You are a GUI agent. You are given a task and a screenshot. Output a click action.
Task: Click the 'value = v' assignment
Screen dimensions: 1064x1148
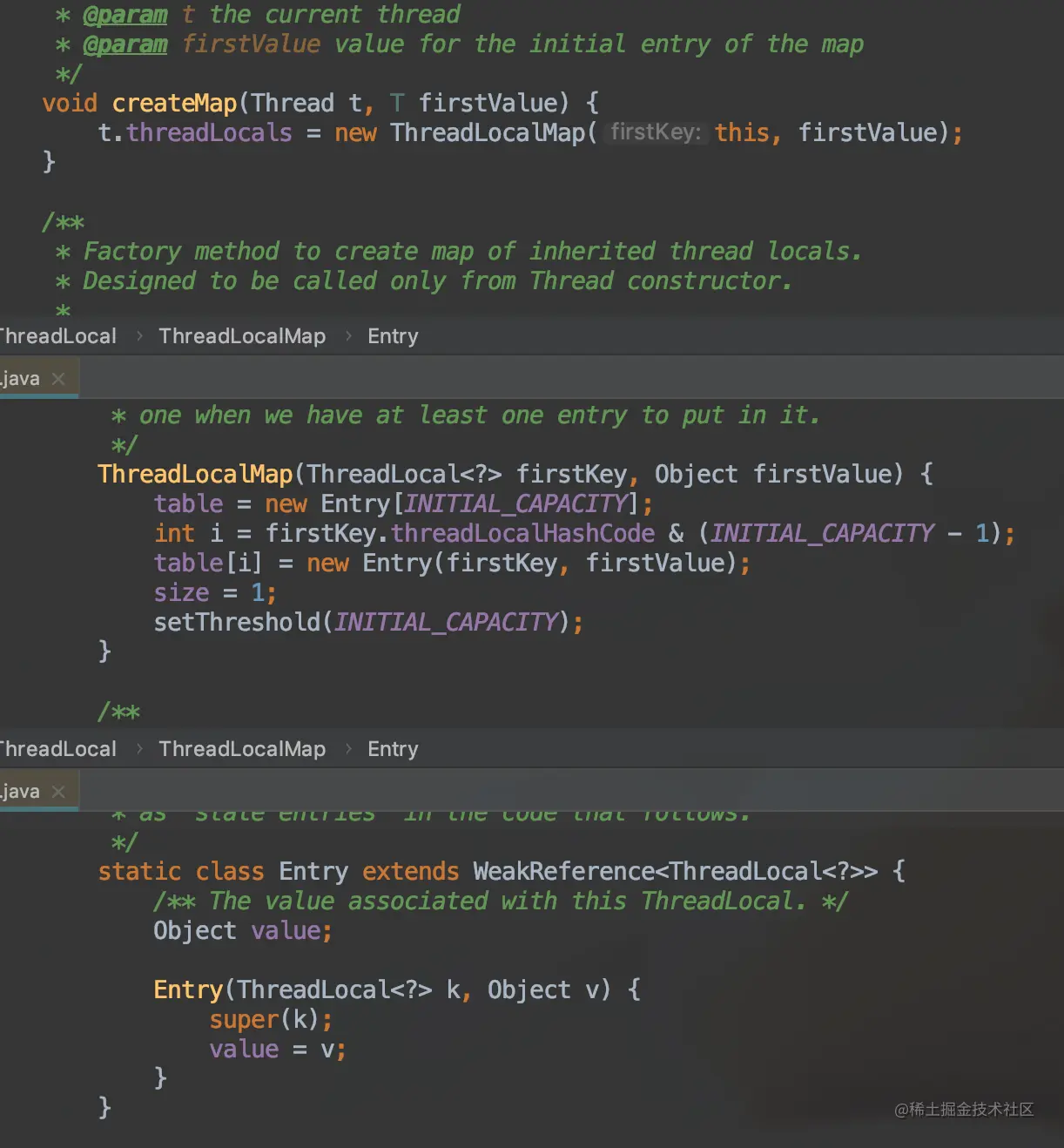point(278,1049)
